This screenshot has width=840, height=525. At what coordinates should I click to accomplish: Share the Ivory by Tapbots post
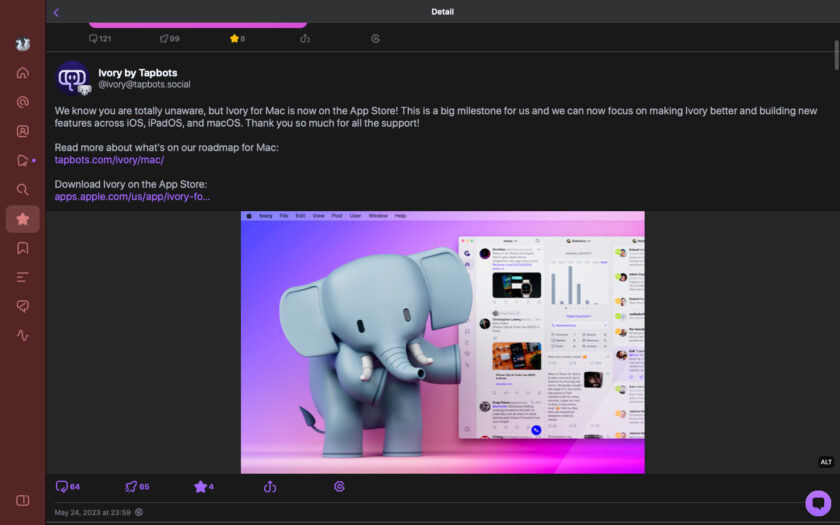tap(270, 486)
